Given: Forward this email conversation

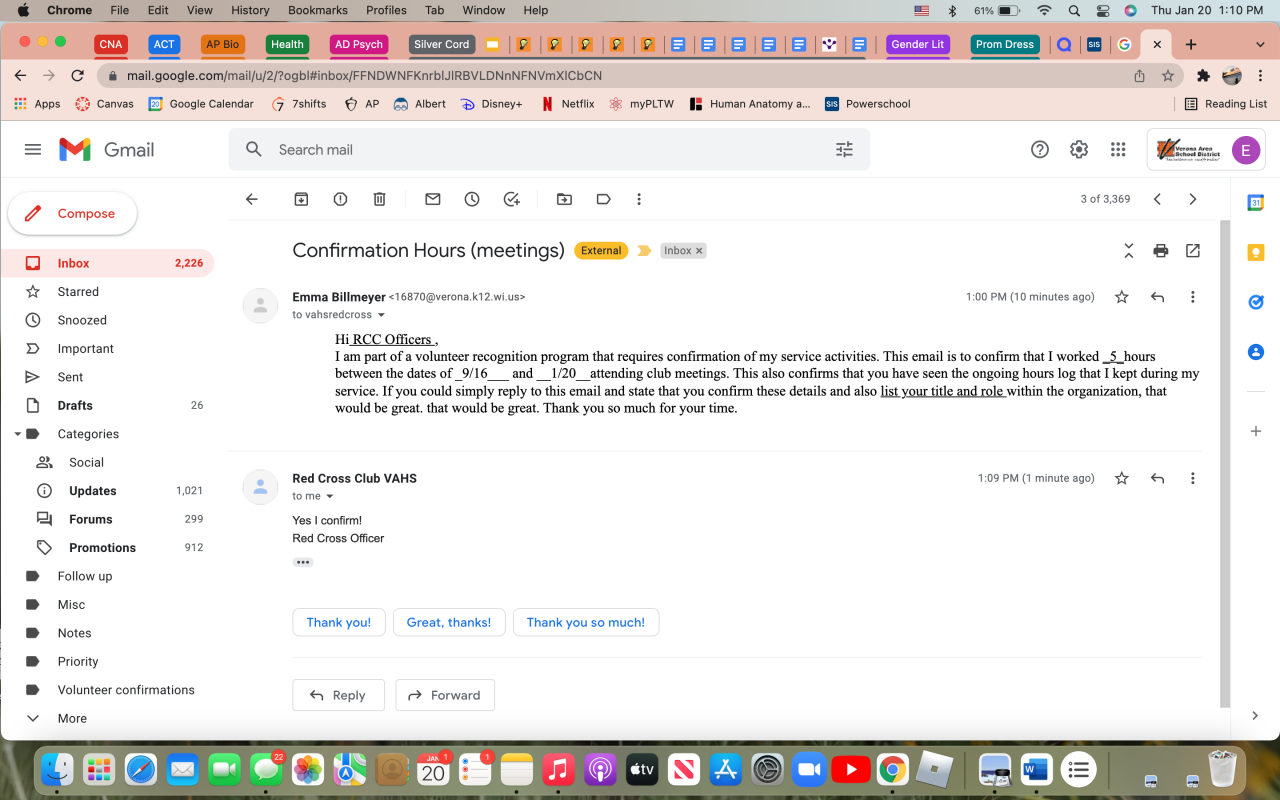Looking at the screenshot, I should 445,695.
